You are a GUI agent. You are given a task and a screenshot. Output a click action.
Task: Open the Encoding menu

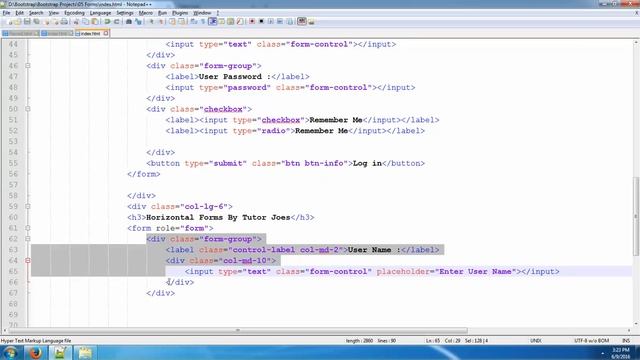click(74, 13)
